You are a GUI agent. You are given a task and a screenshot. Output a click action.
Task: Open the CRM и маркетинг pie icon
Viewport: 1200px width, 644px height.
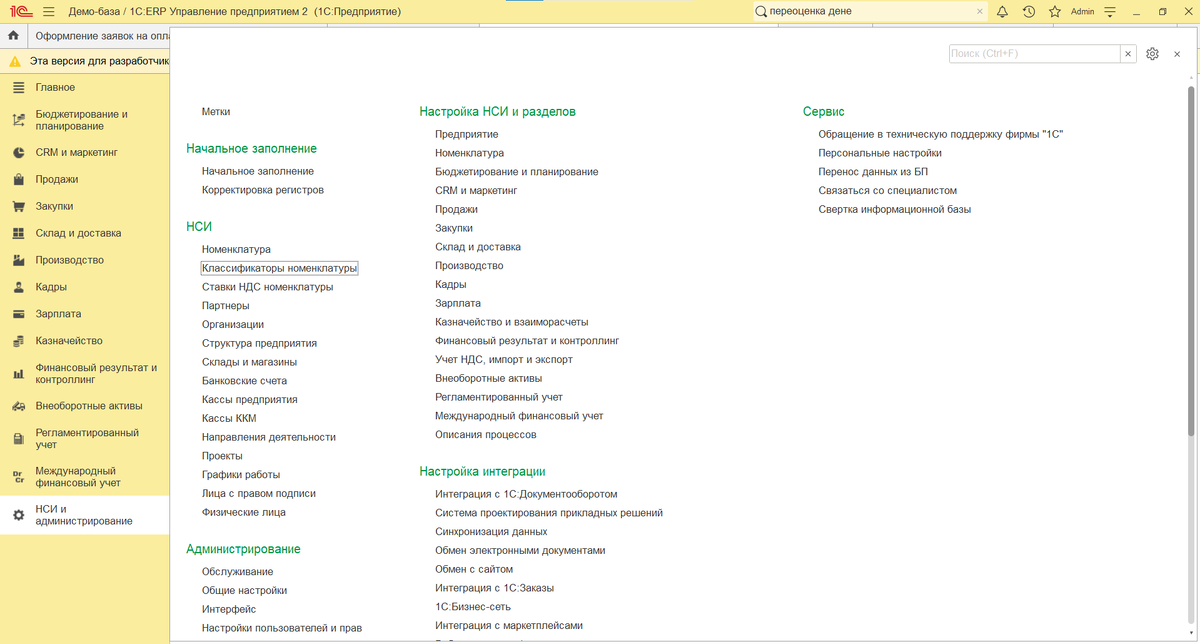[x=17, y=153]
